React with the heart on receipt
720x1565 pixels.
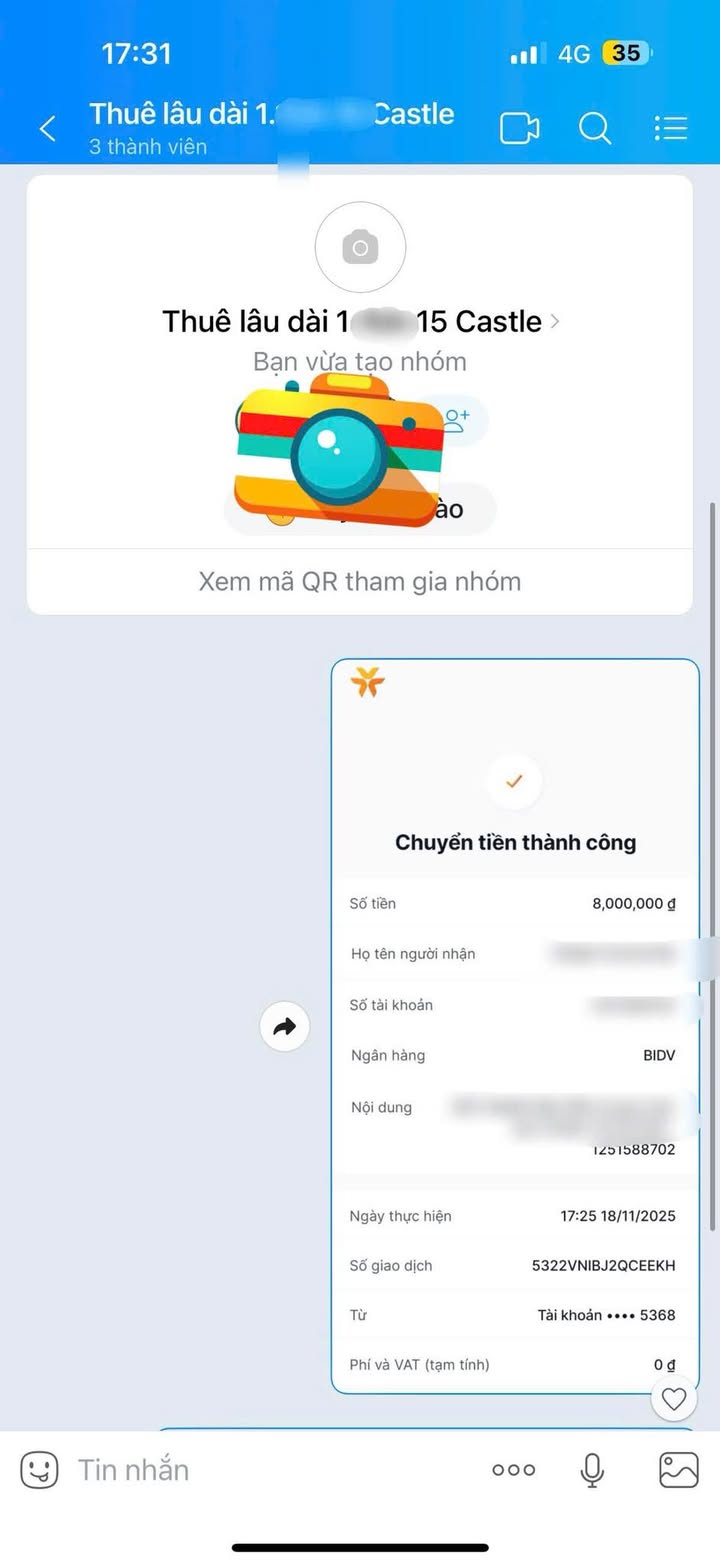point(674,1398)
